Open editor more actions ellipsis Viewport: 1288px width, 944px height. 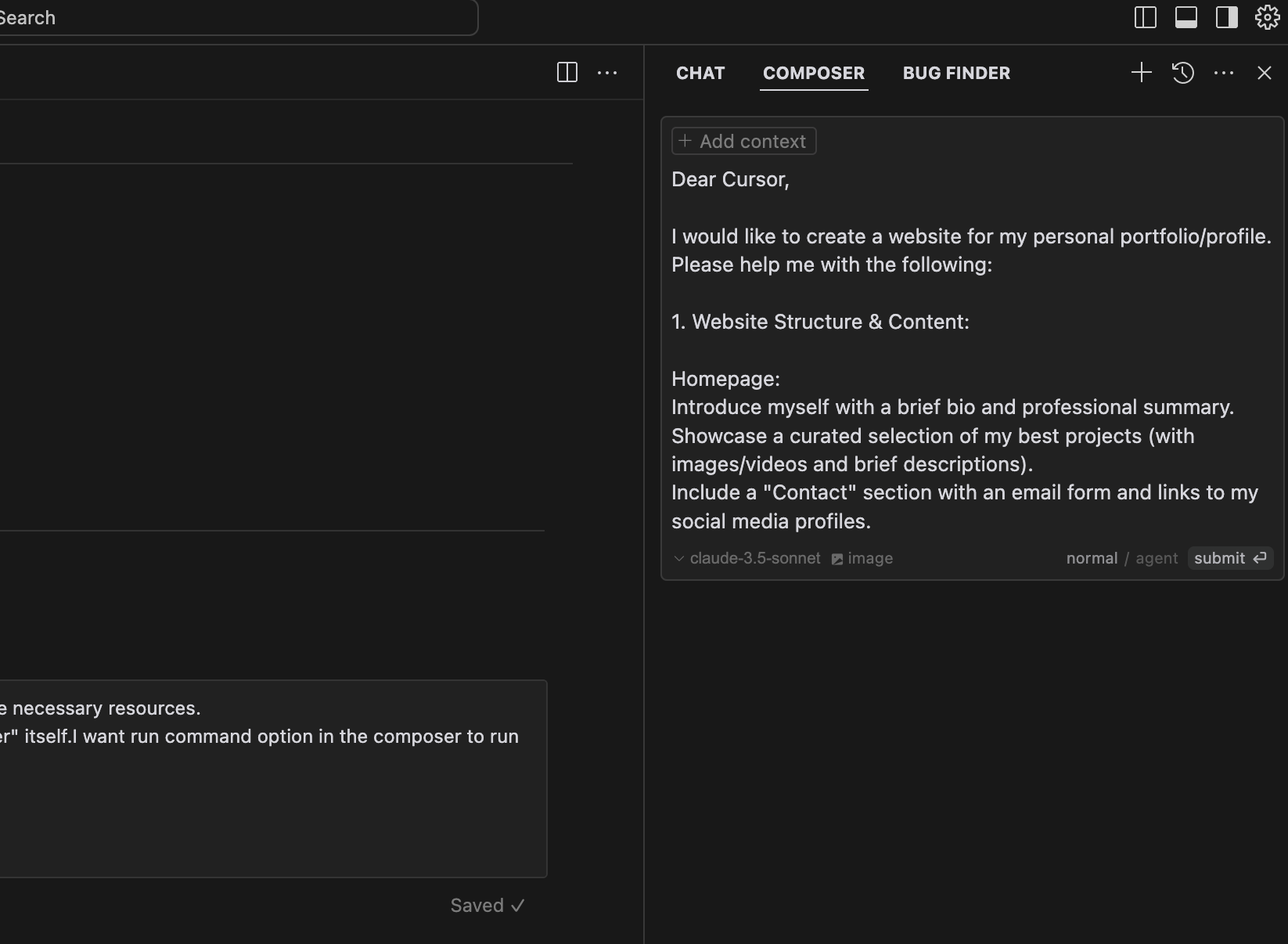(607, 73)
